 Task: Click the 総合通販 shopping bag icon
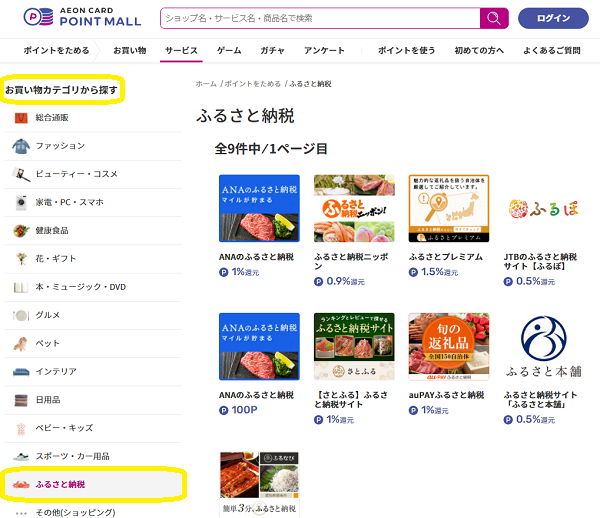[21, 117]
